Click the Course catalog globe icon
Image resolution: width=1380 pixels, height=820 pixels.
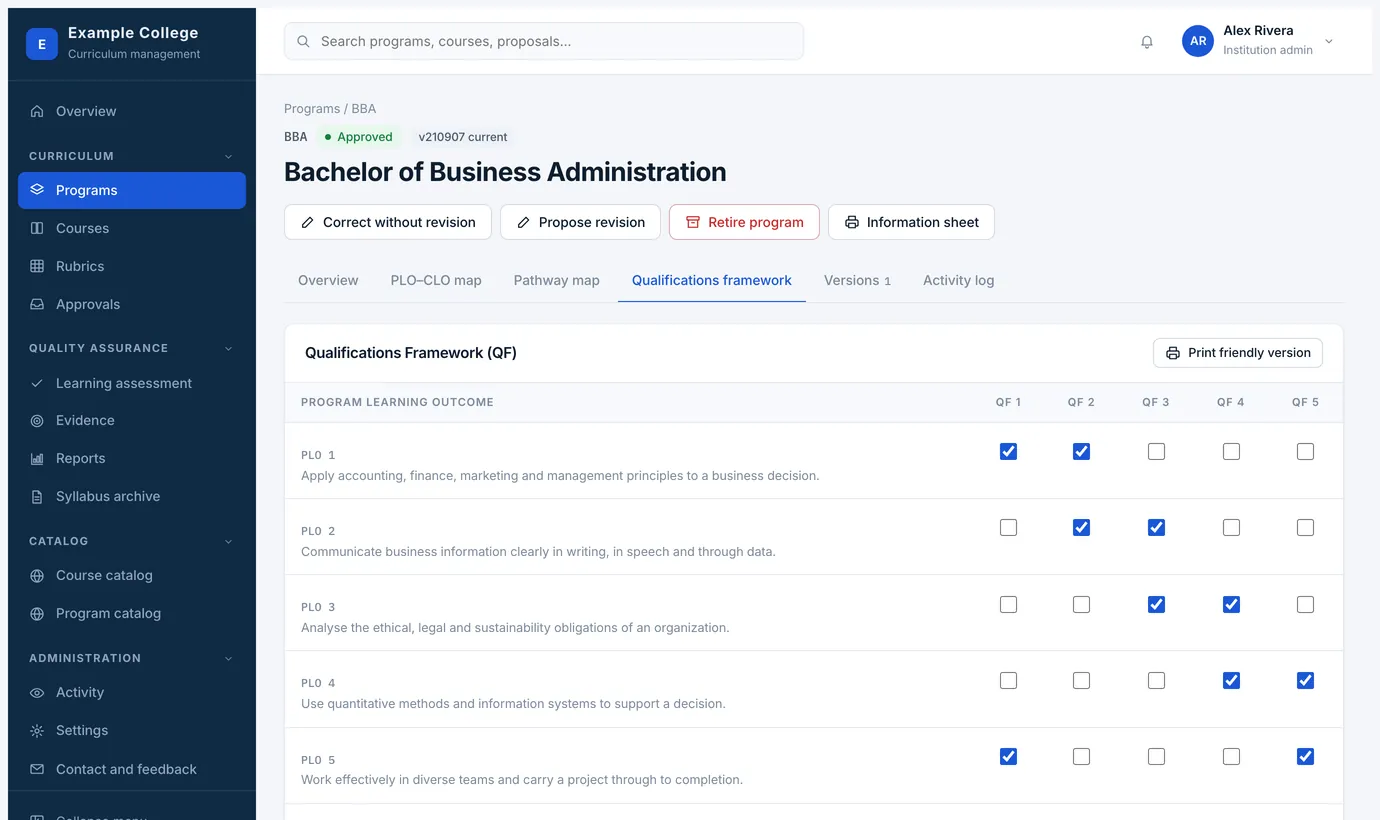tap(37, 575)
